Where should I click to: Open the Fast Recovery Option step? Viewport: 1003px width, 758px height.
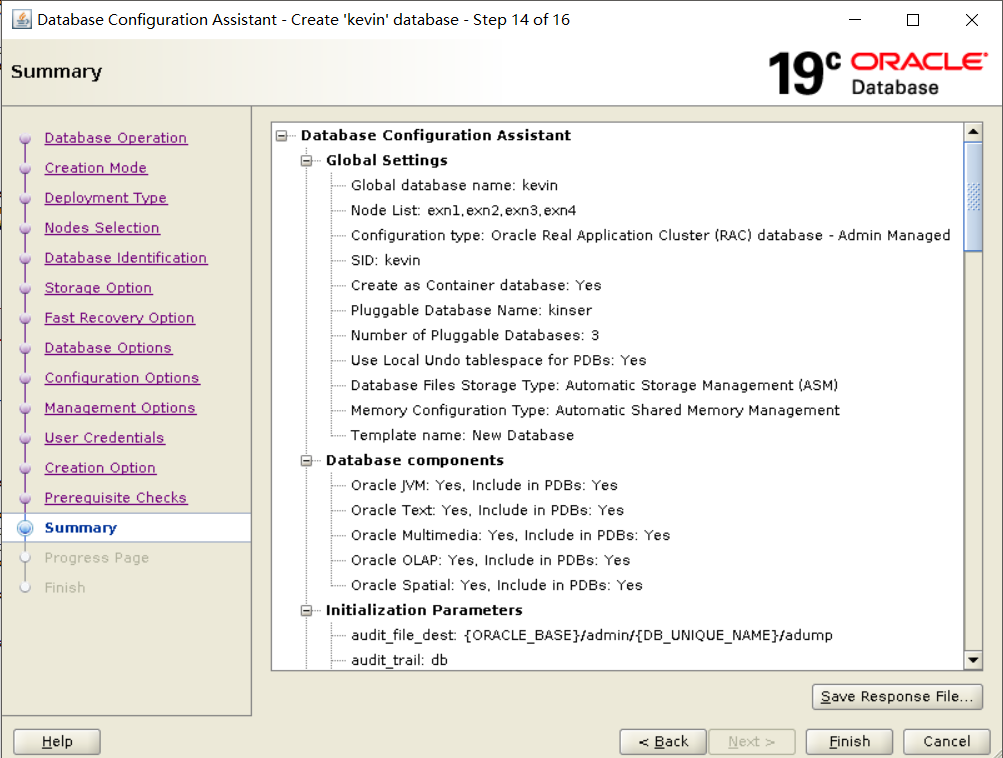(x=120, y=318)
